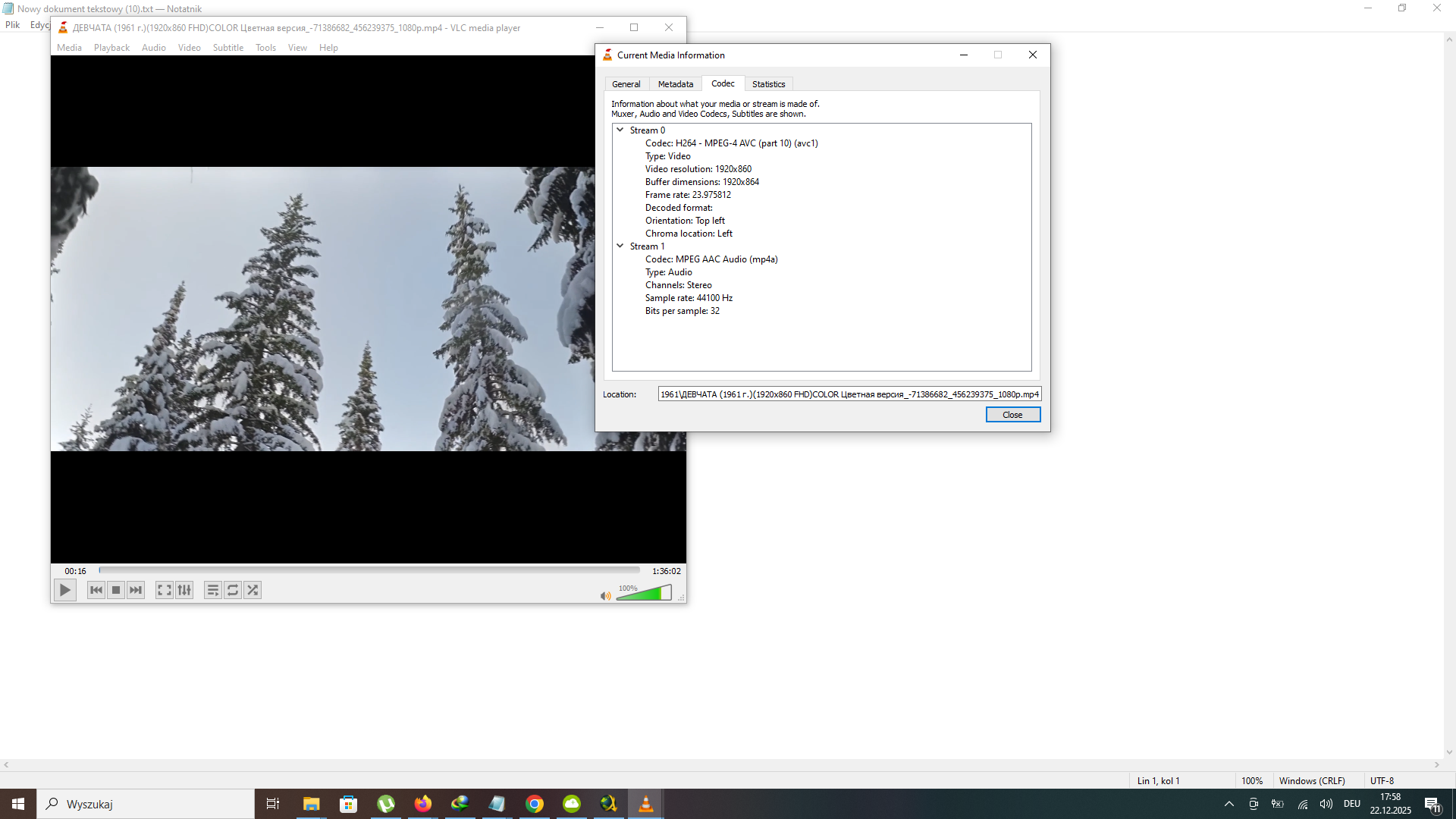The height and width of the screenshot is (819, 1456).
Task: Mute audio via speaker icon
Action: 605,596
